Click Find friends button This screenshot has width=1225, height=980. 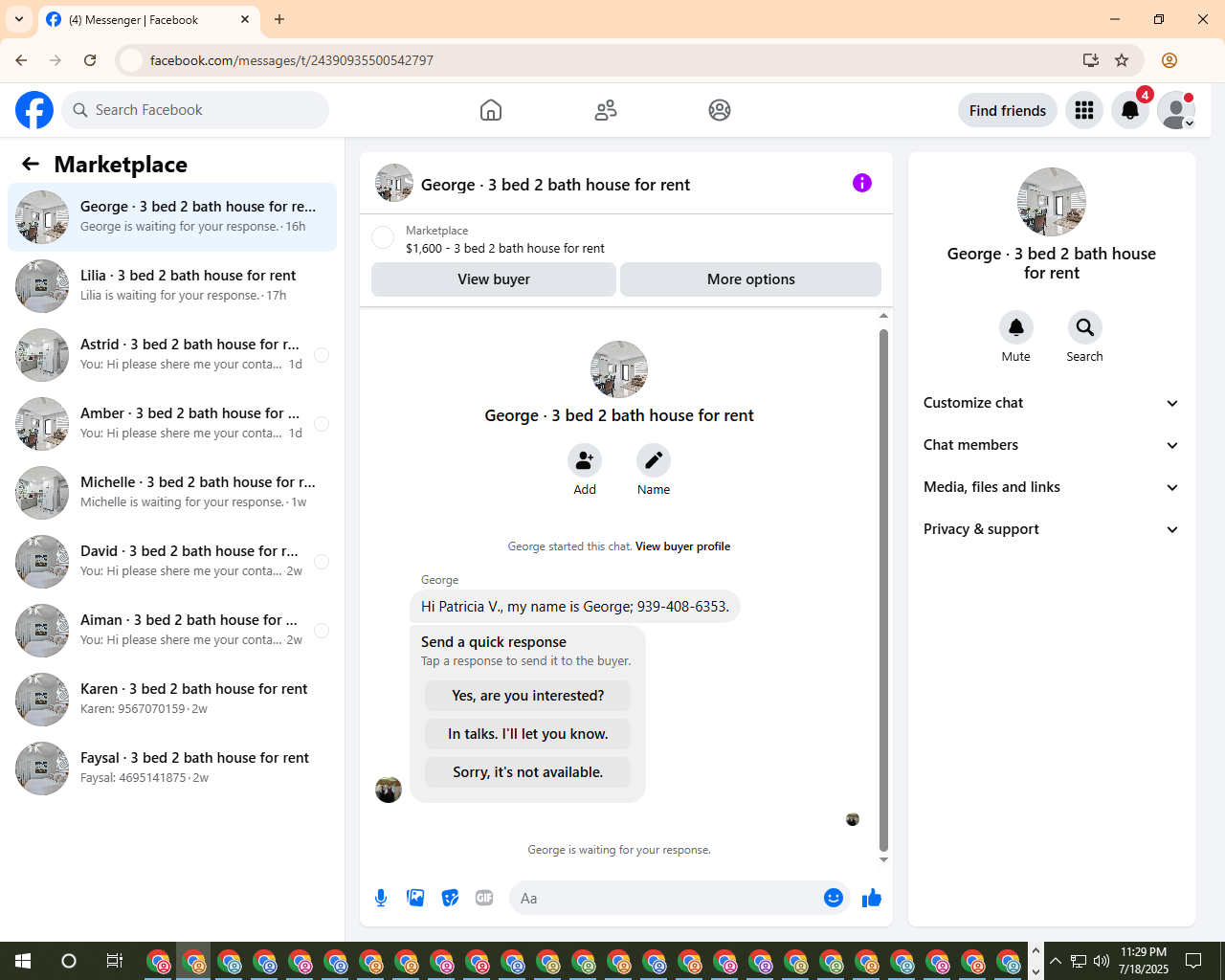(1008, 110)
